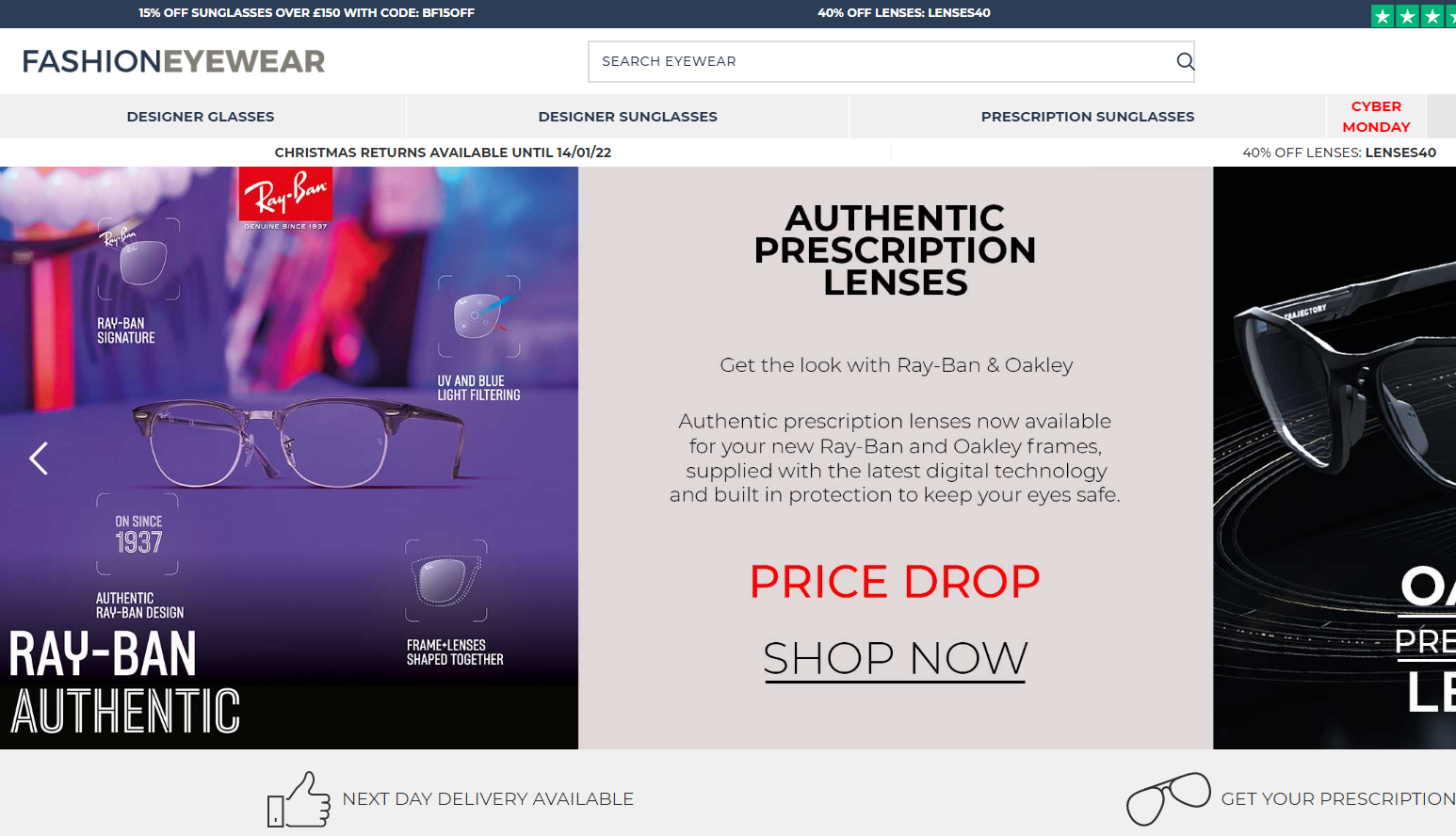Click the 15% off sunglasses promo banner

(306, 13)
